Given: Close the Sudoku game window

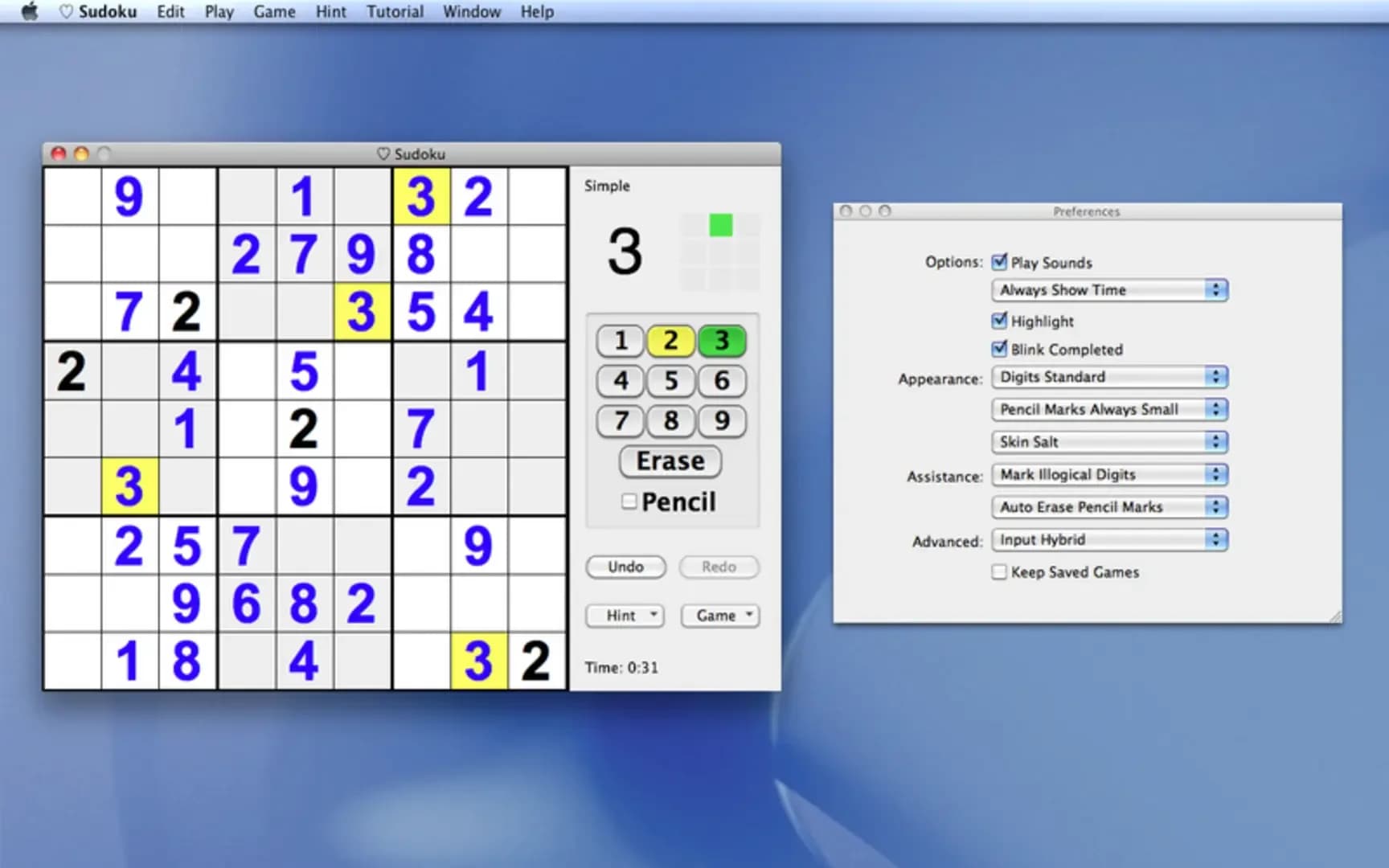Looking at the screenshot, I should click(x=59, y=154).
